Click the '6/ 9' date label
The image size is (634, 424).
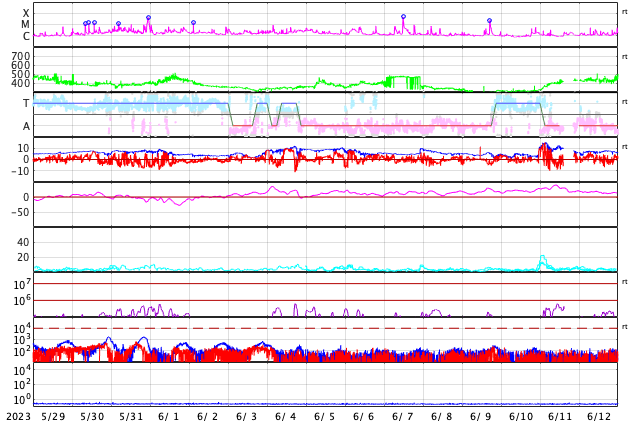point(480,416)
